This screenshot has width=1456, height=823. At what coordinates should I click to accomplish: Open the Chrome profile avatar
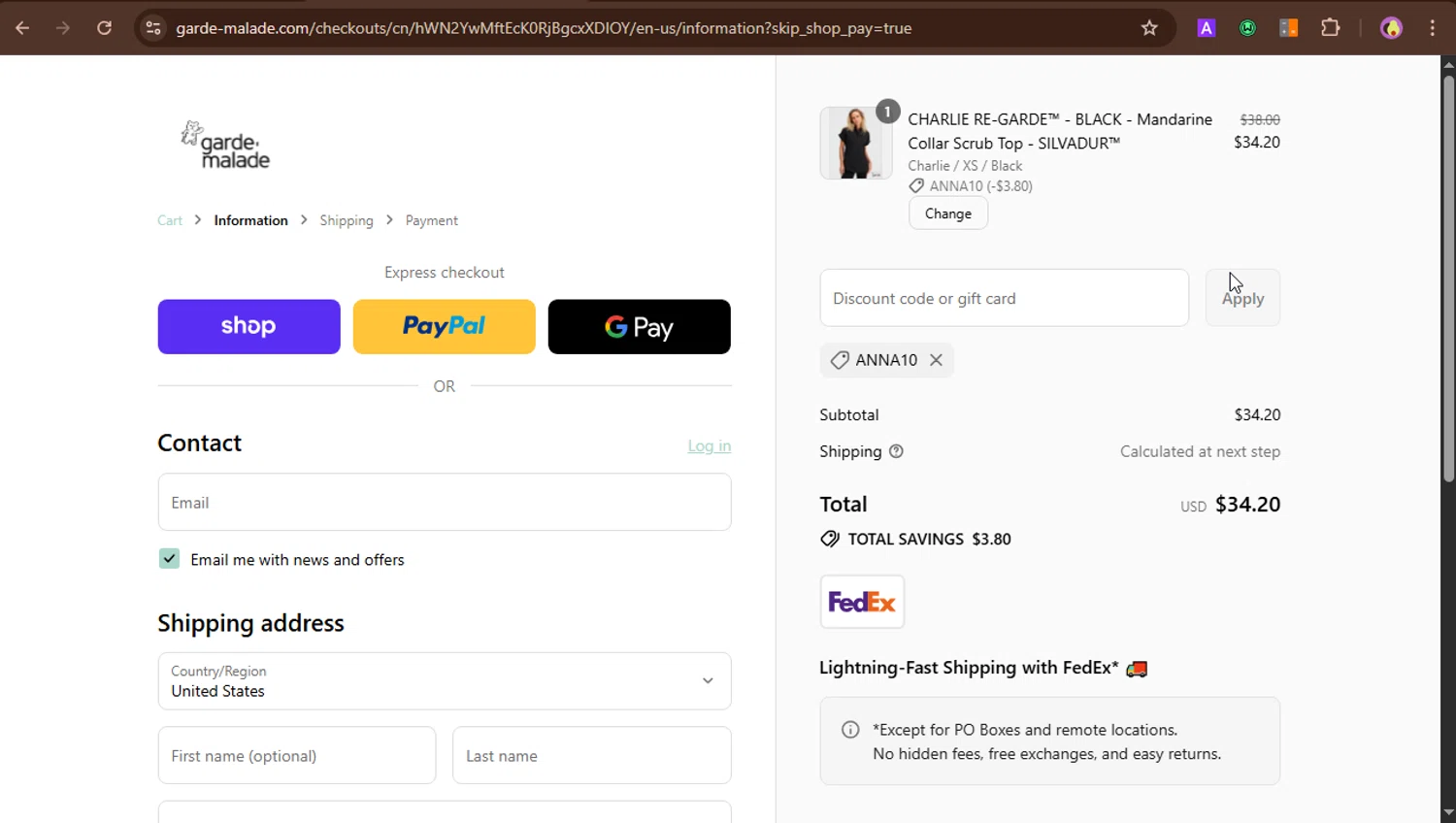coord(1391,28)
